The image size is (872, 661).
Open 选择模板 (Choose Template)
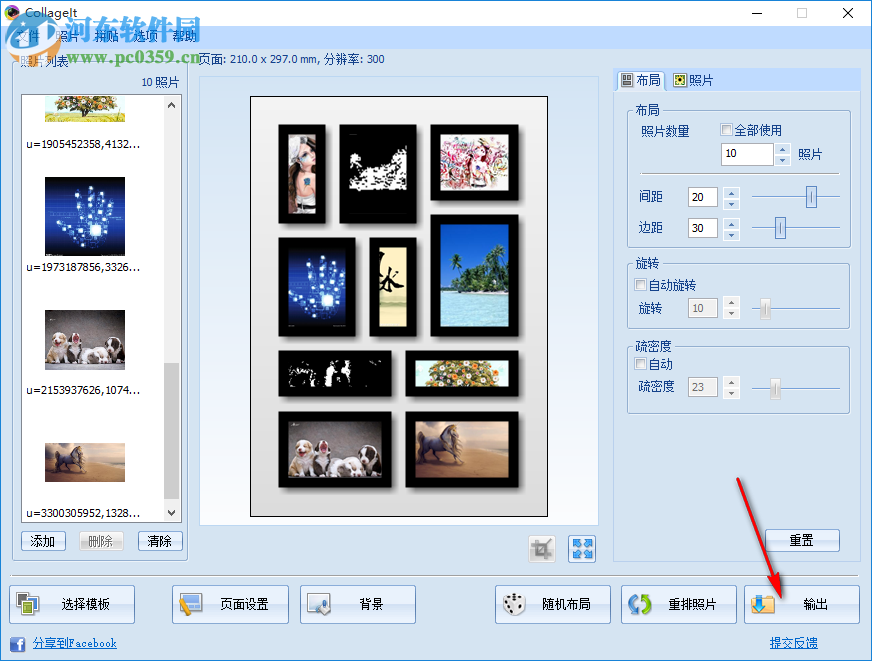72,604
